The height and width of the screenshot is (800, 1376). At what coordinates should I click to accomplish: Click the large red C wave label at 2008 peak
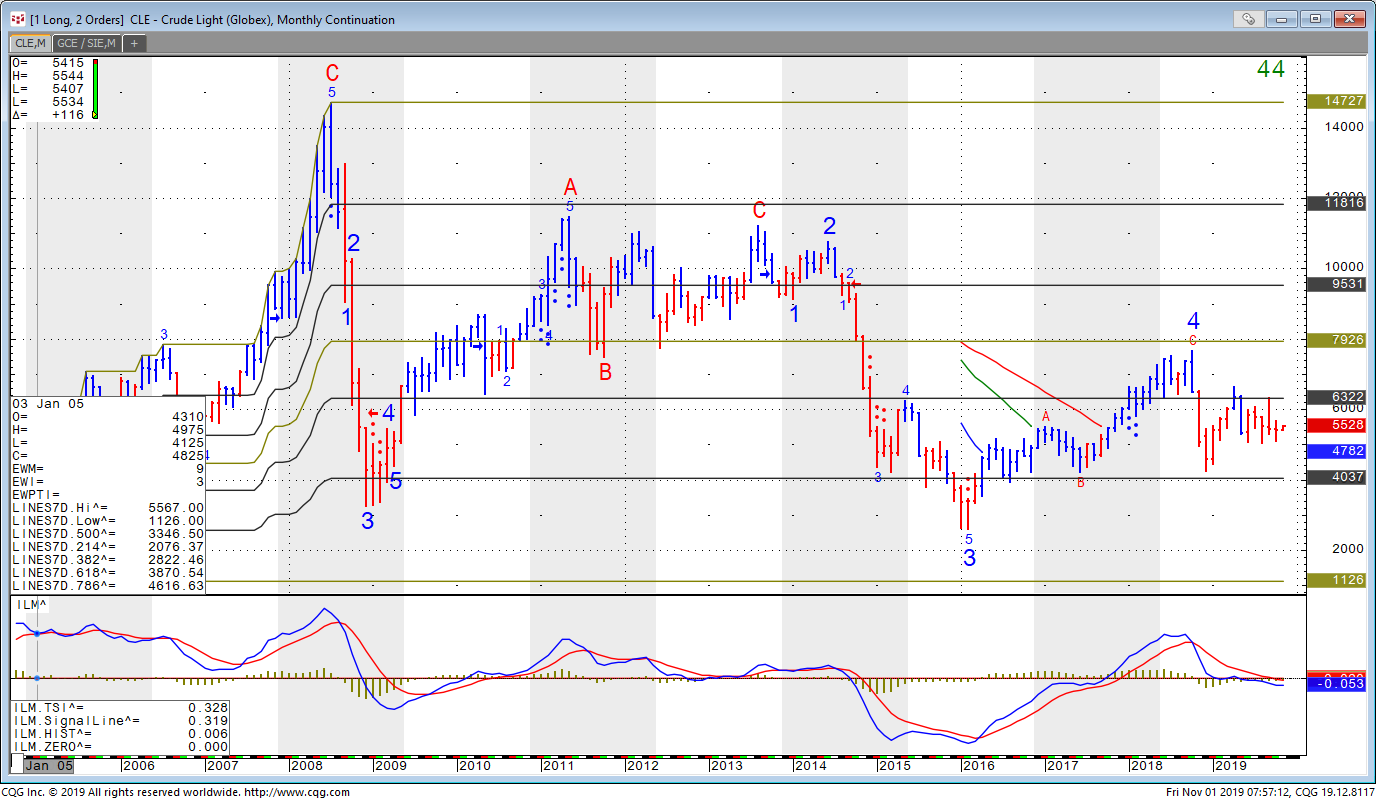332,73
